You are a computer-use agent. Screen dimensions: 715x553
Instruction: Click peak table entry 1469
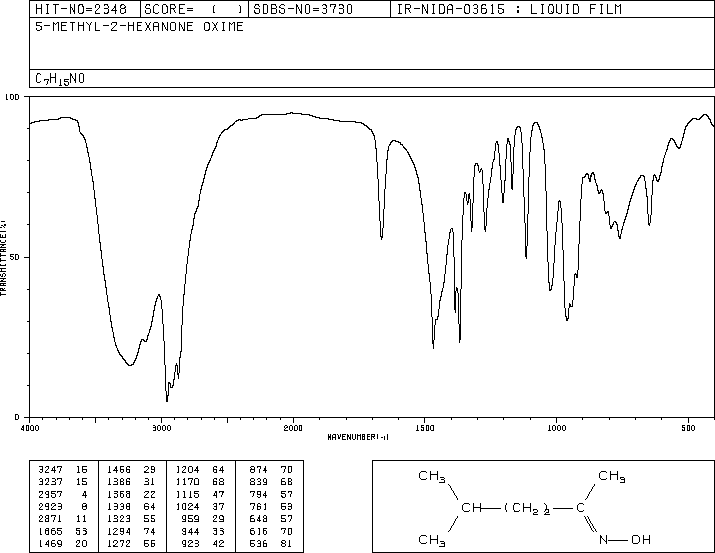[x=51, y=543]
